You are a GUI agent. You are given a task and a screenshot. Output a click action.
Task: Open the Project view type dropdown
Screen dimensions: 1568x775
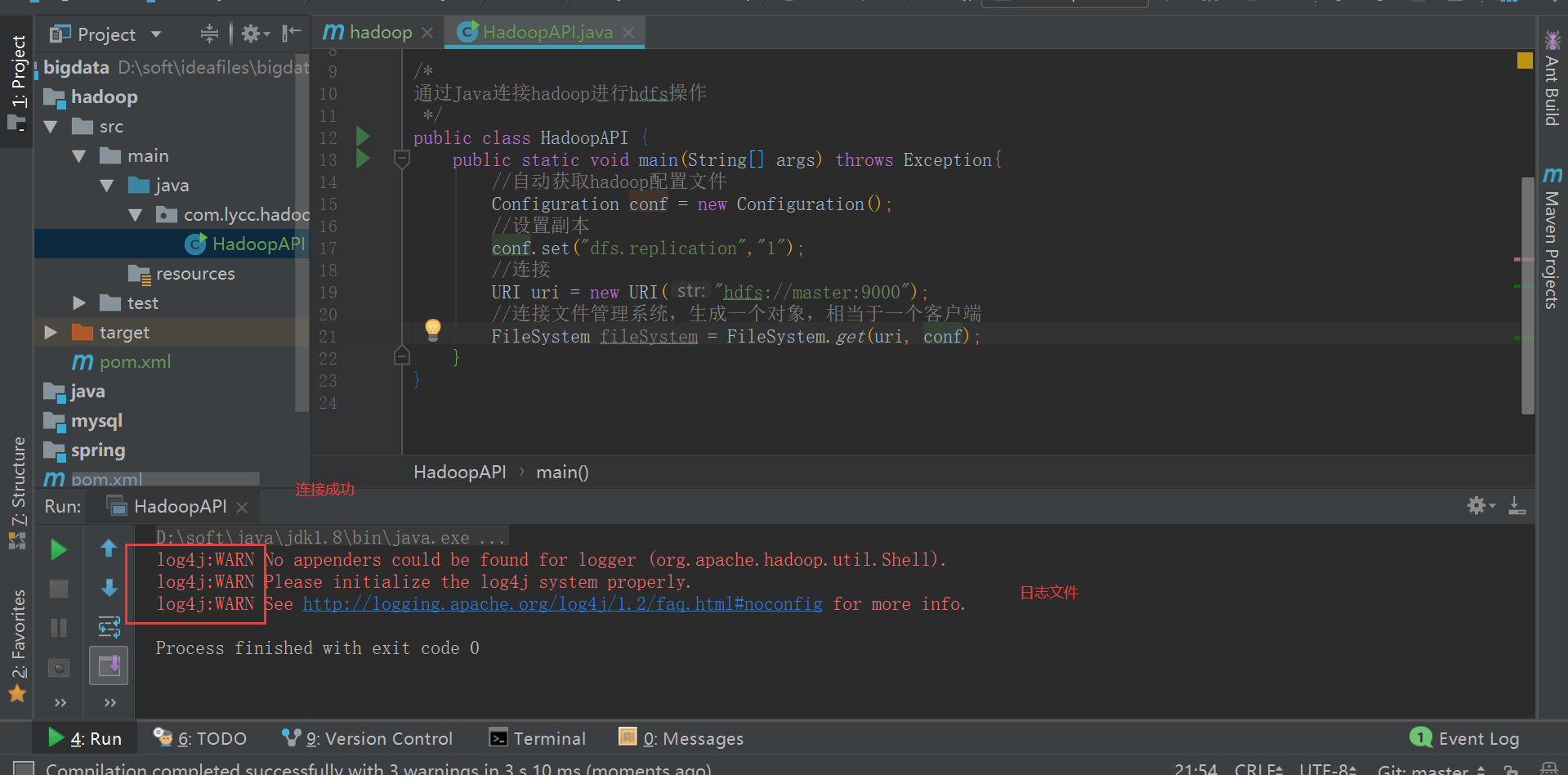coord(155,34)
